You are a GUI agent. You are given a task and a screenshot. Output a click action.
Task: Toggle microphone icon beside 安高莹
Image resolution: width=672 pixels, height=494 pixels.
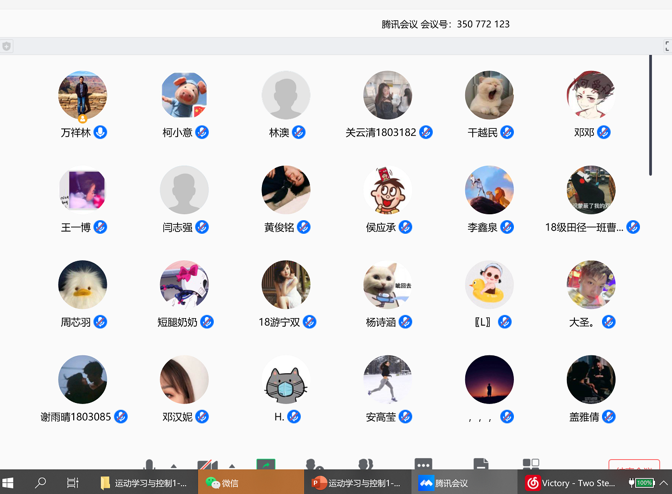tap(405, 417)
